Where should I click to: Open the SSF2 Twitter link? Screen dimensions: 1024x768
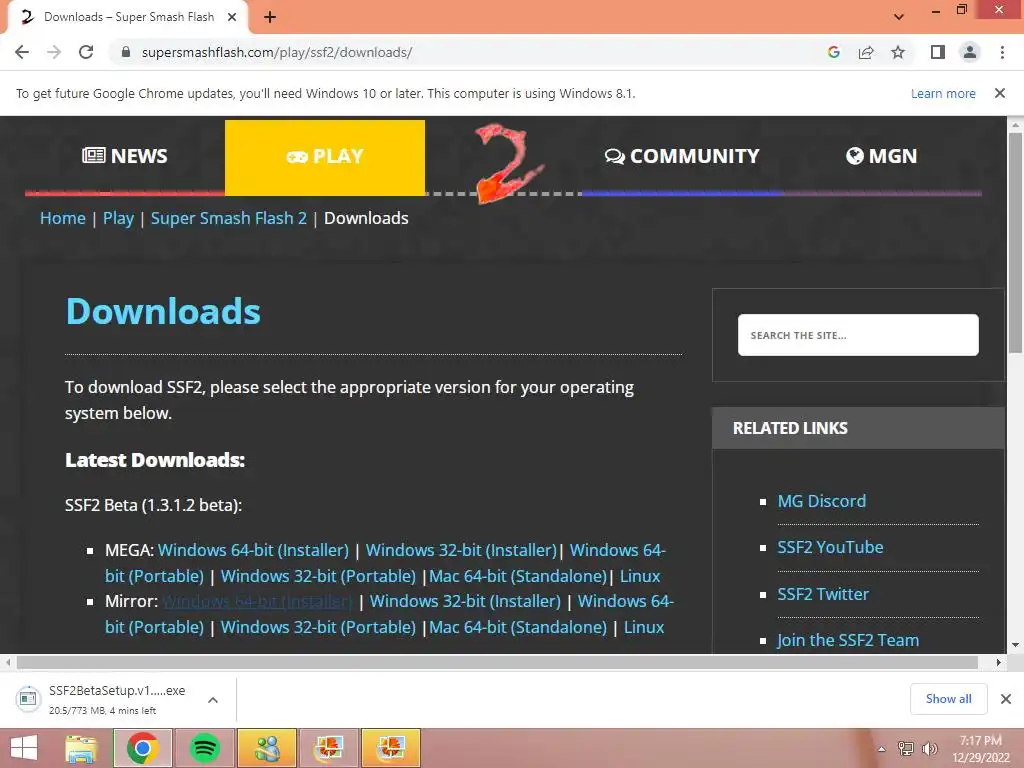[823, 594]
